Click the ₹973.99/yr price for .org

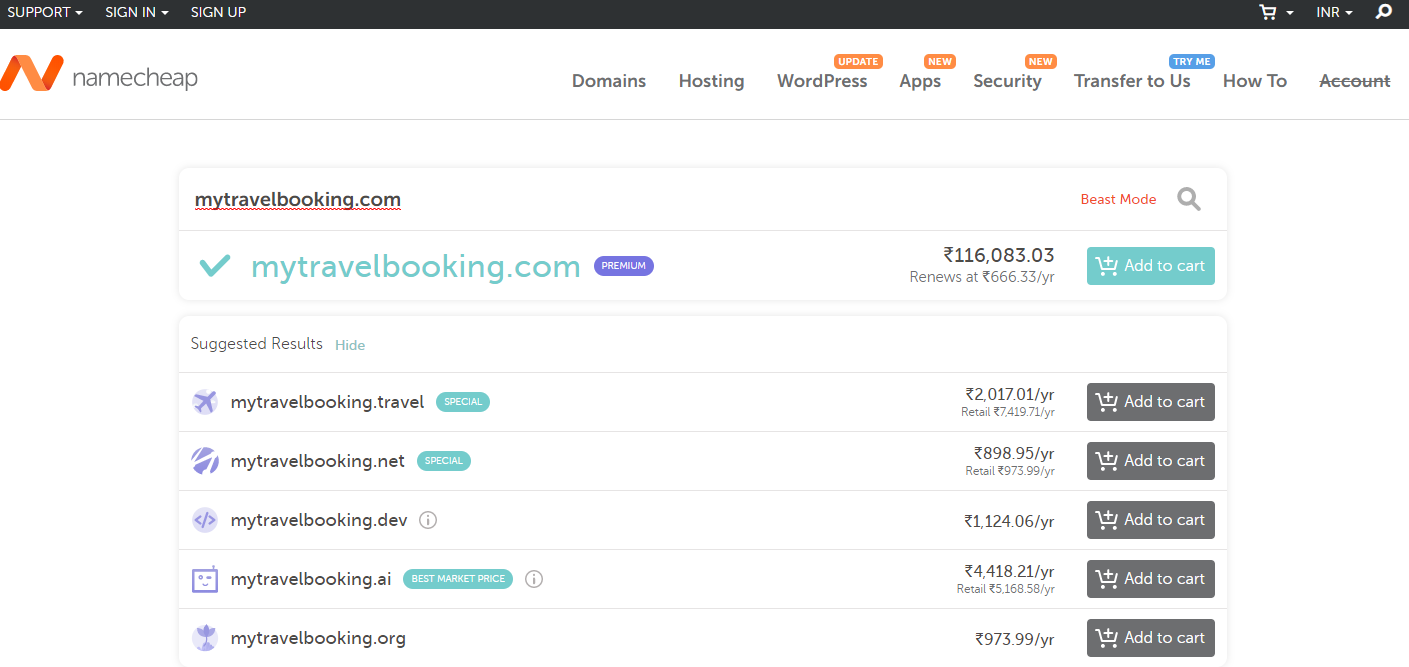pyautogui.click(x=1015, y=639)
